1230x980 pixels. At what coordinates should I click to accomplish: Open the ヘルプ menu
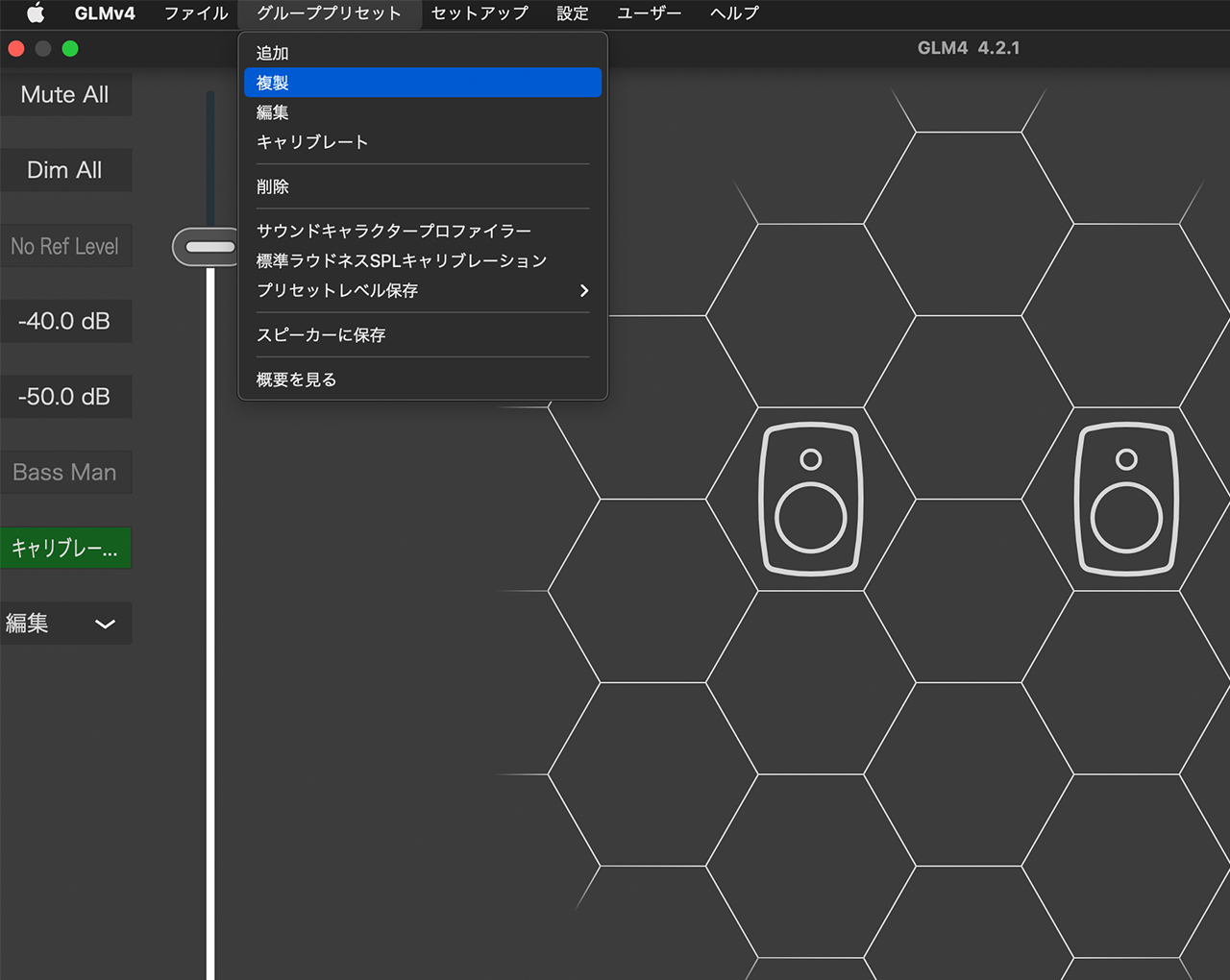[733, 13]
